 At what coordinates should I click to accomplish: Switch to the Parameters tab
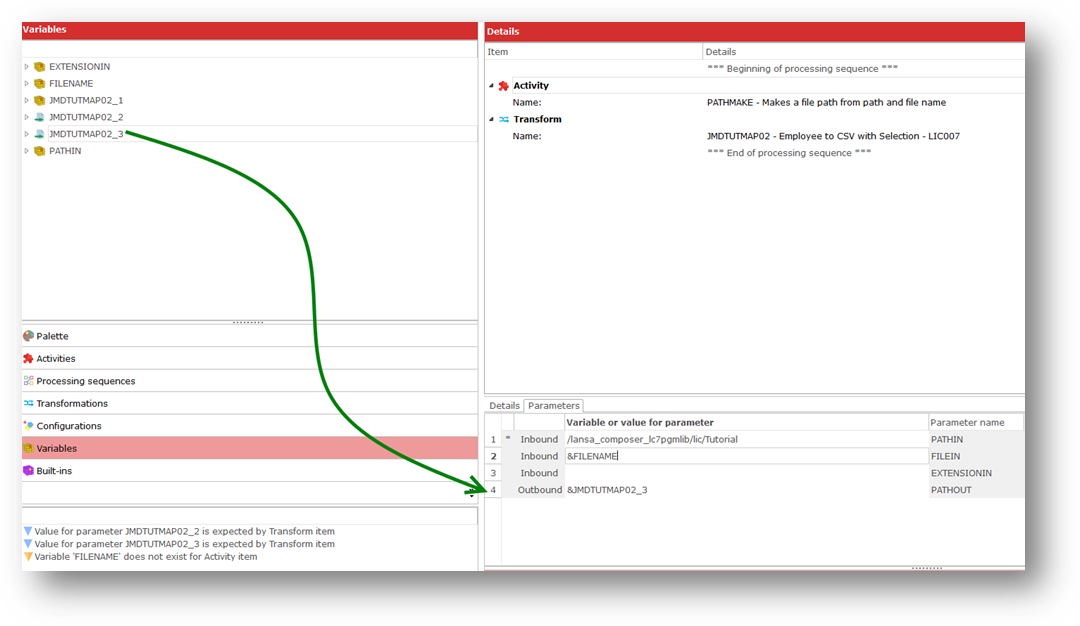(x=554, y=406)
